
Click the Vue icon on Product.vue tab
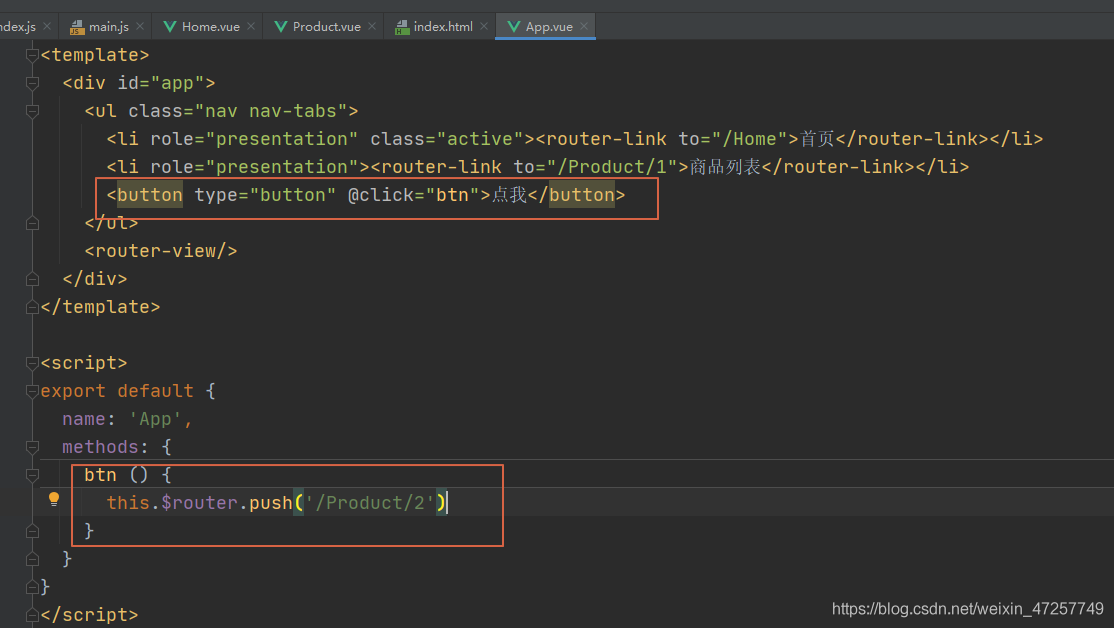[281, 26]
